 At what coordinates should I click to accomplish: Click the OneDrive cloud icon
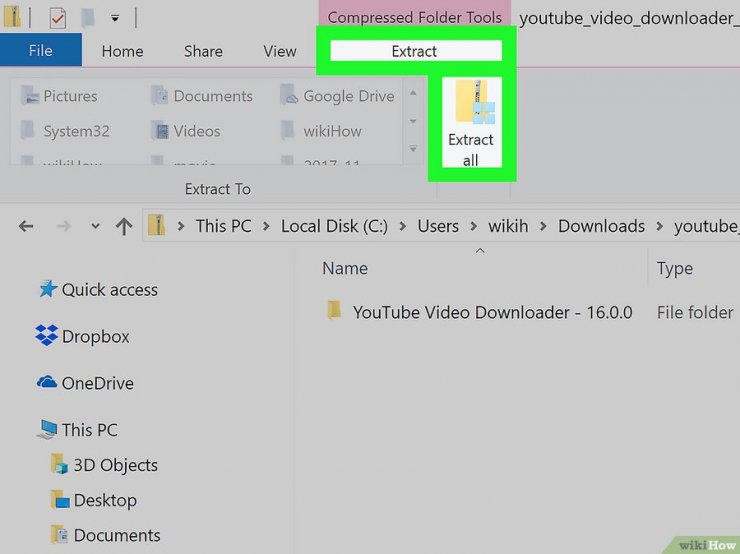tap(47, 381)
